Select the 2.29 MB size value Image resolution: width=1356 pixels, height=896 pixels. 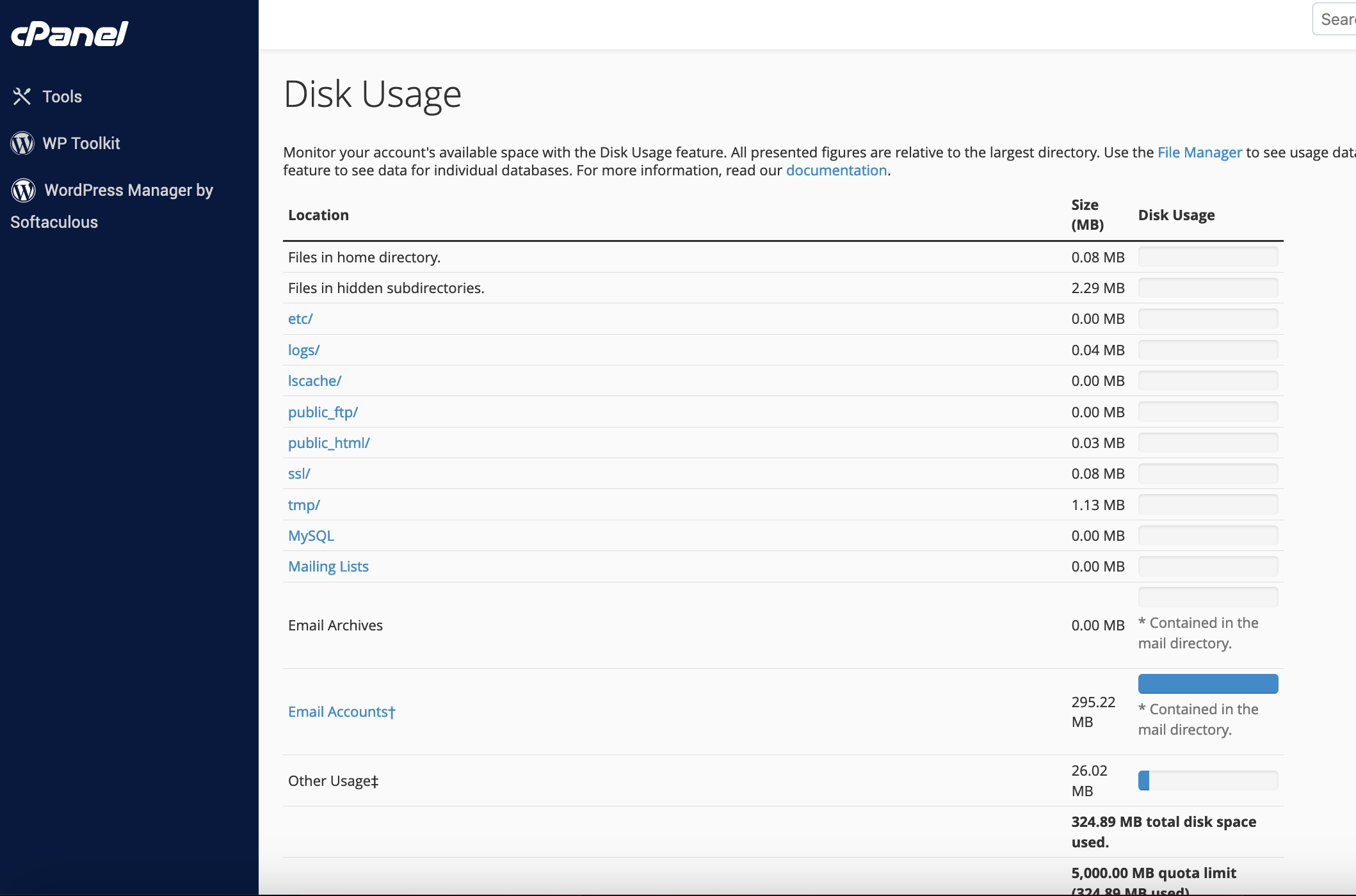1097,288
